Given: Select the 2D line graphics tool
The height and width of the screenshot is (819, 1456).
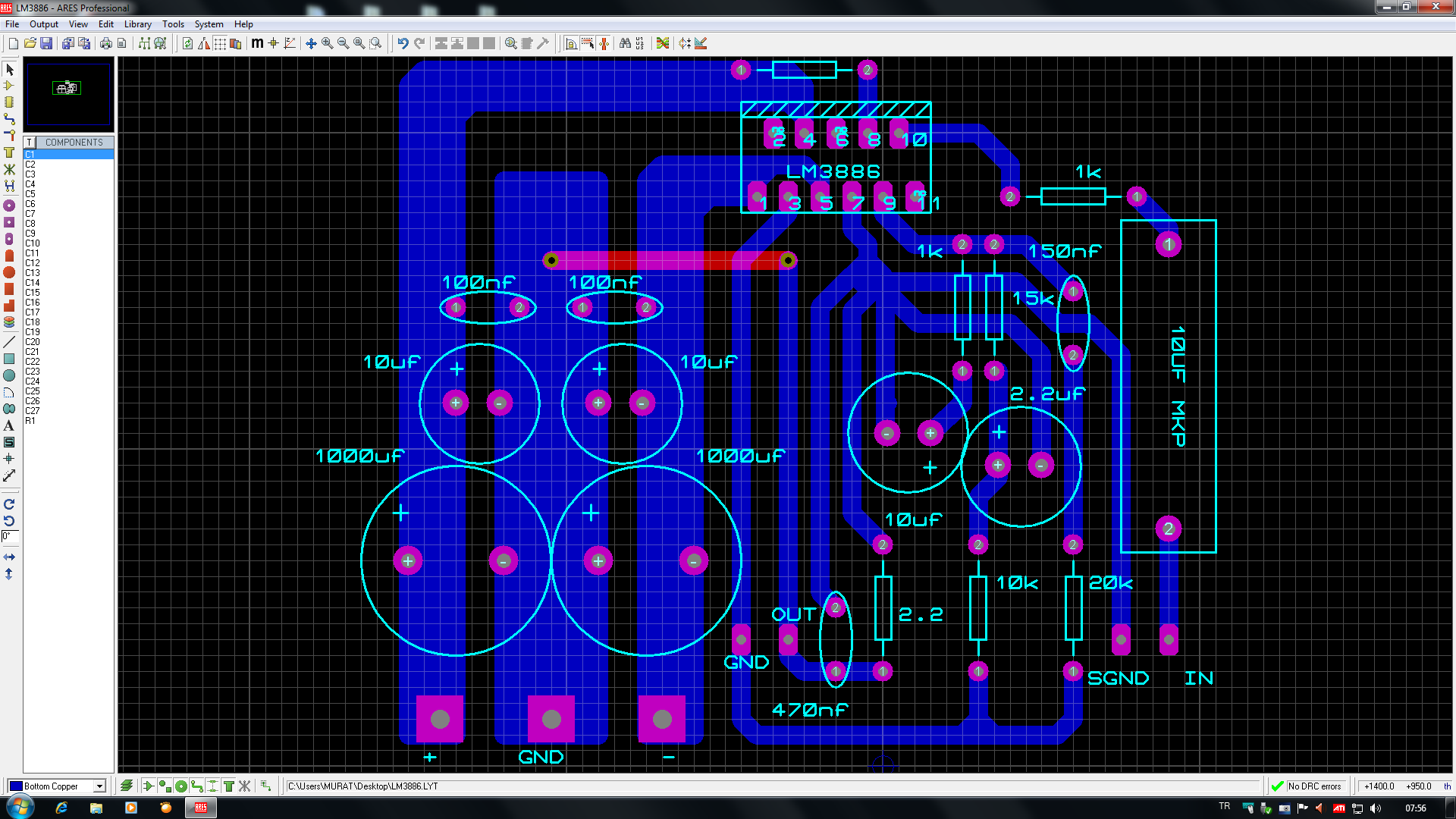Looking at the screenshot, I should 9,342.
